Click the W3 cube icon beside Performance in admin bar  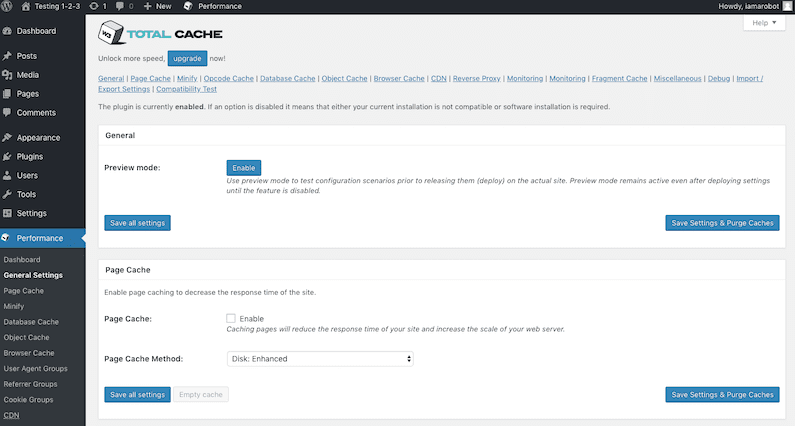tap(188, 6)
